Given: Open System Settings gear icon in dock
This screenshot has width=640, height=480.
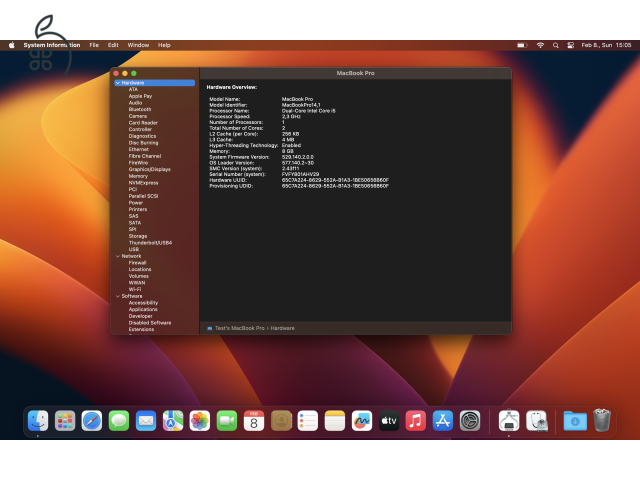Looking at the screenshot, I should click(x=470, y=421).
